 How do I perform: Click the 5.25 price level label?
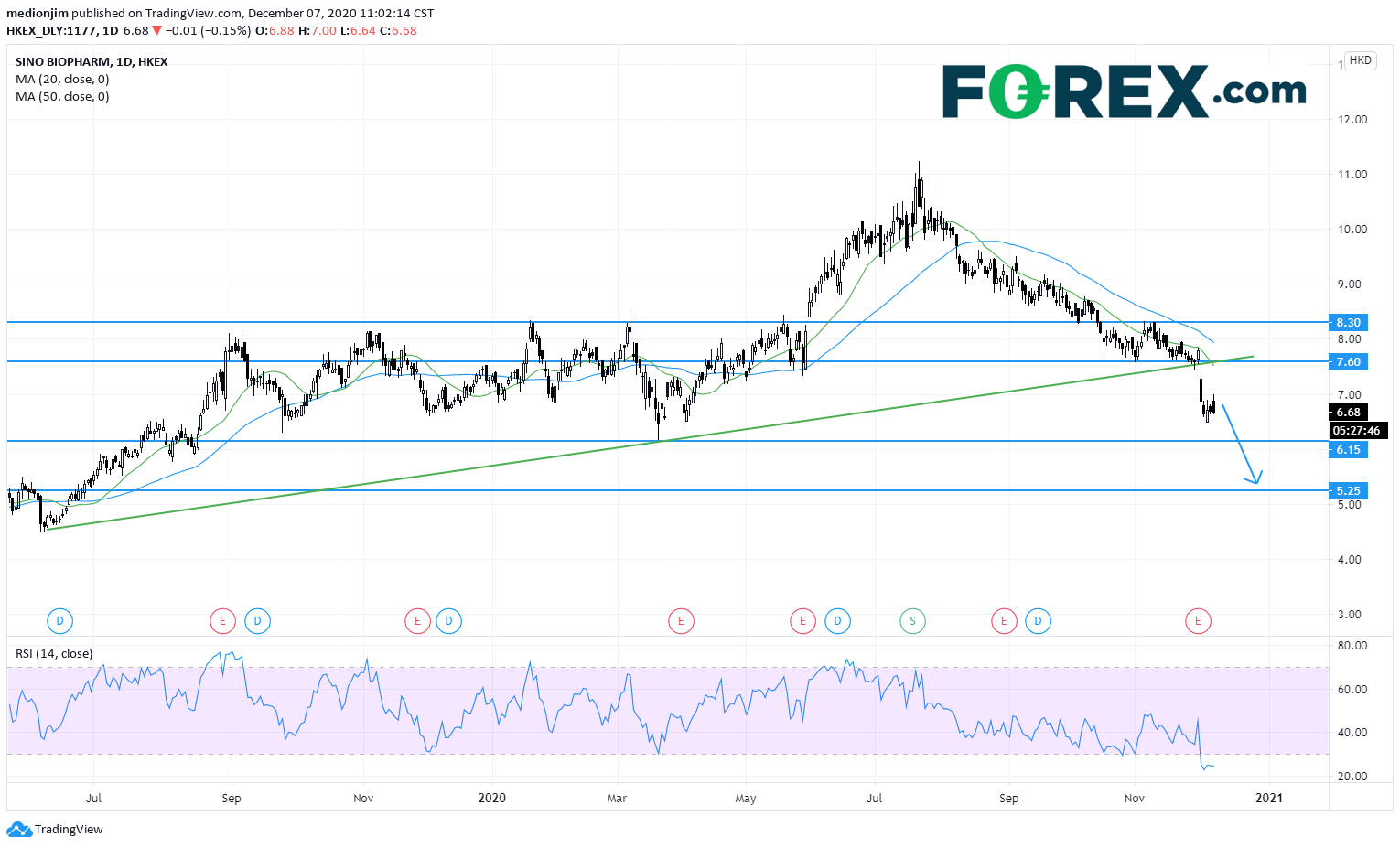(x=1348, y=491)
